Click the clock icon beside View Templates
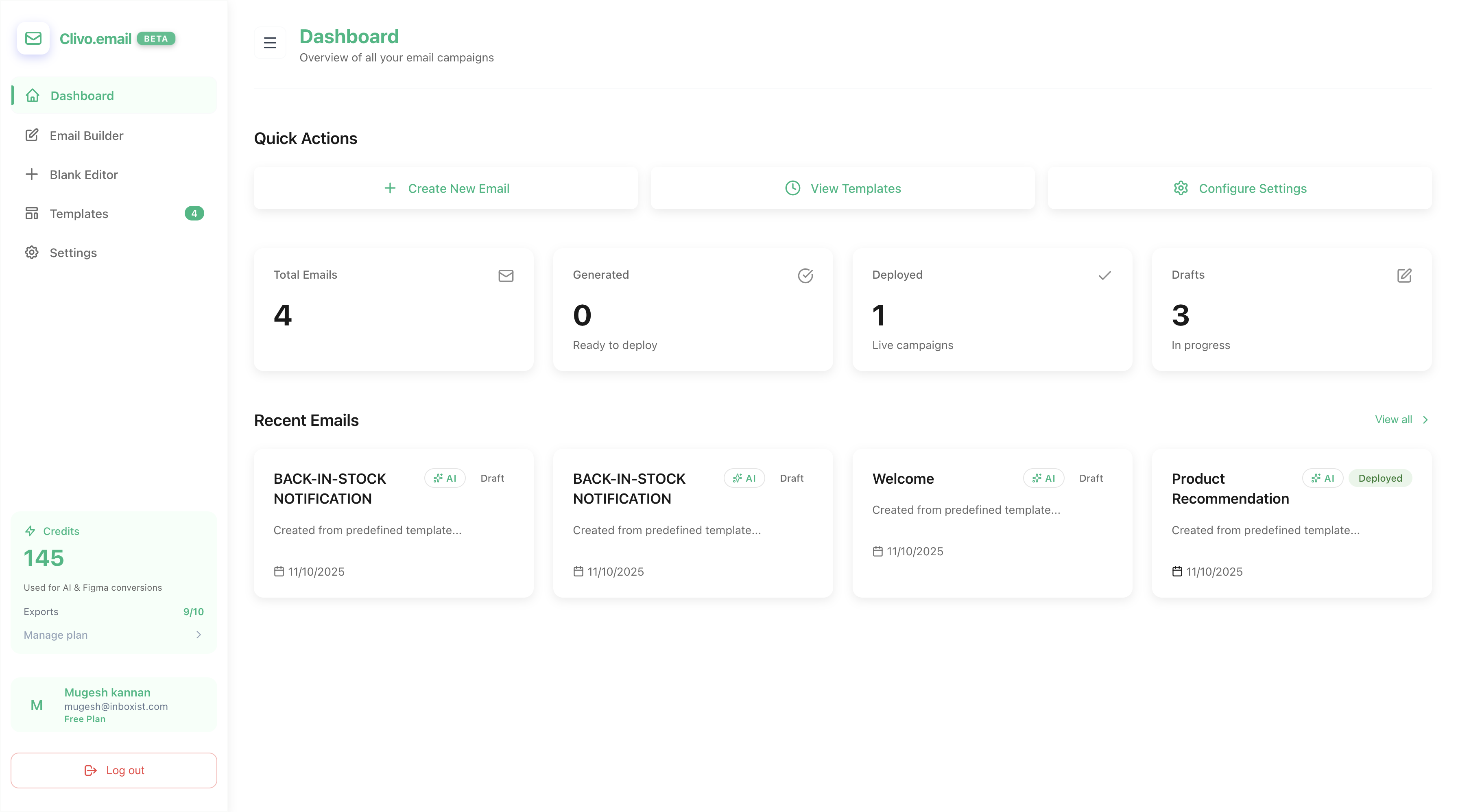Viewport: 1458px width, 812px height. click(792, 188)
